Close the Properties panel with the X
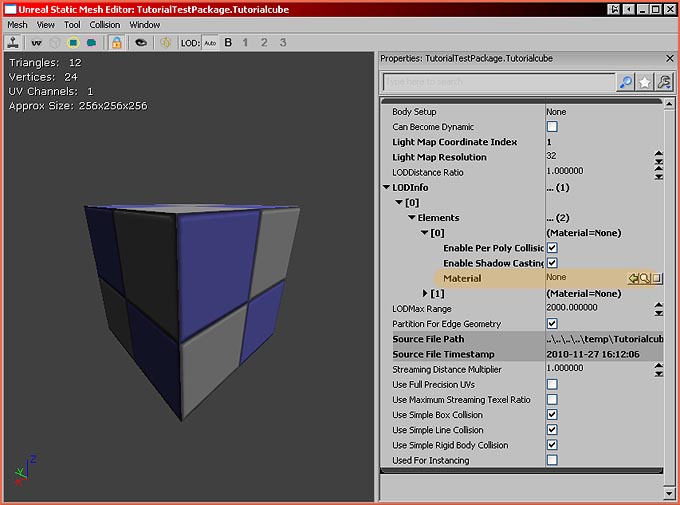Screen dimensions: 680x505 (670, 58)
